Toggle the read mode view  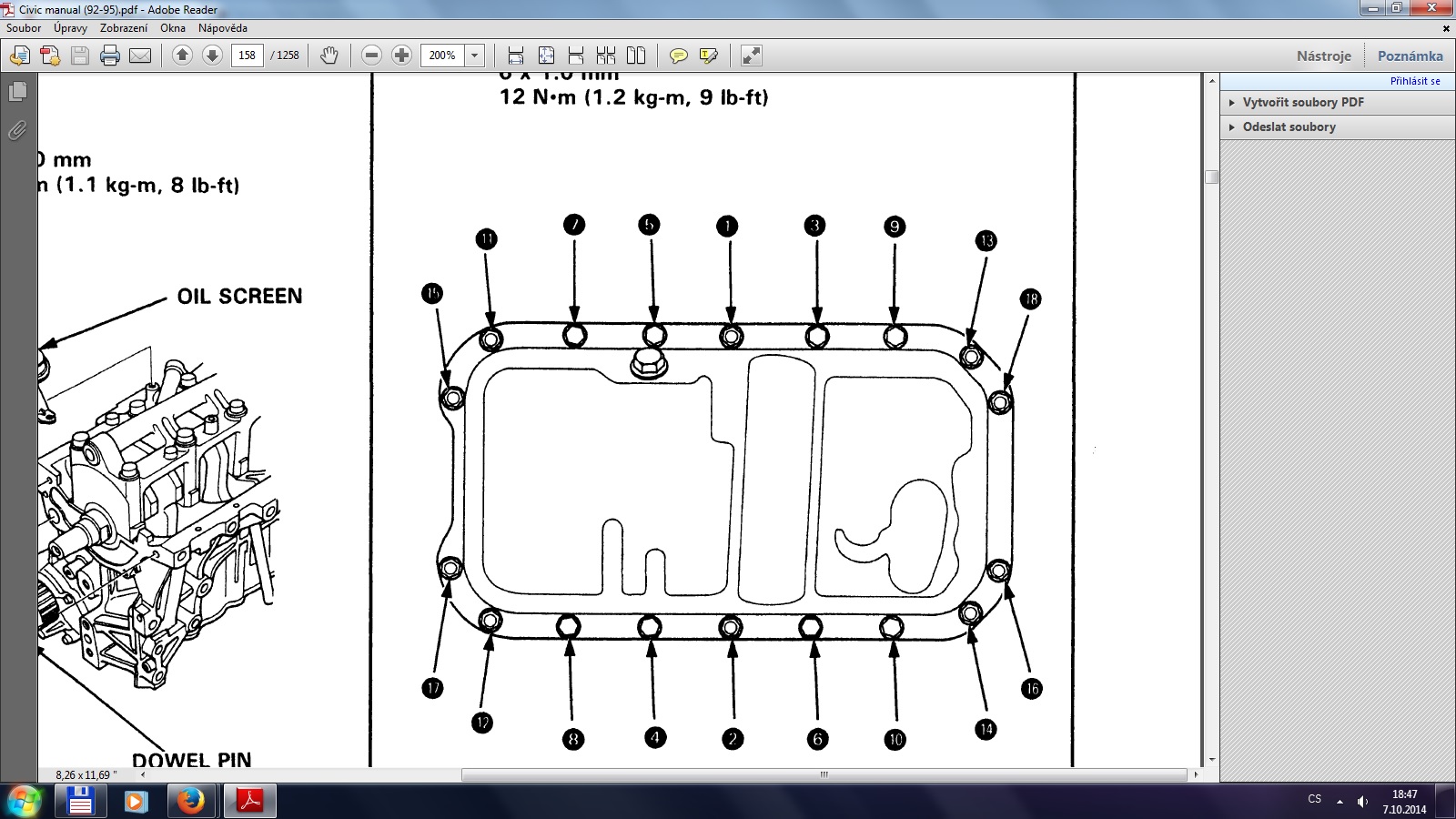pyautogui.click(x=751, y=56)
